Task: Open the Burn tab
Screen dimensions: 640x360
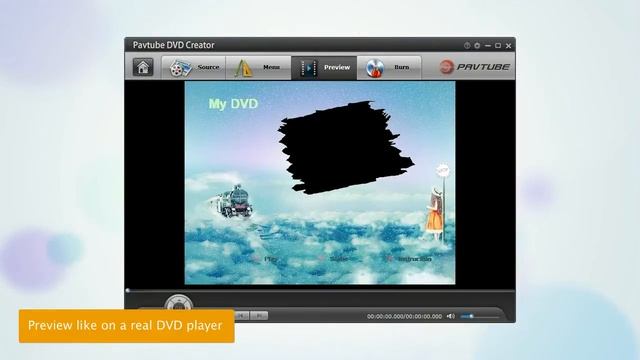Action: (x=389, y=67)
